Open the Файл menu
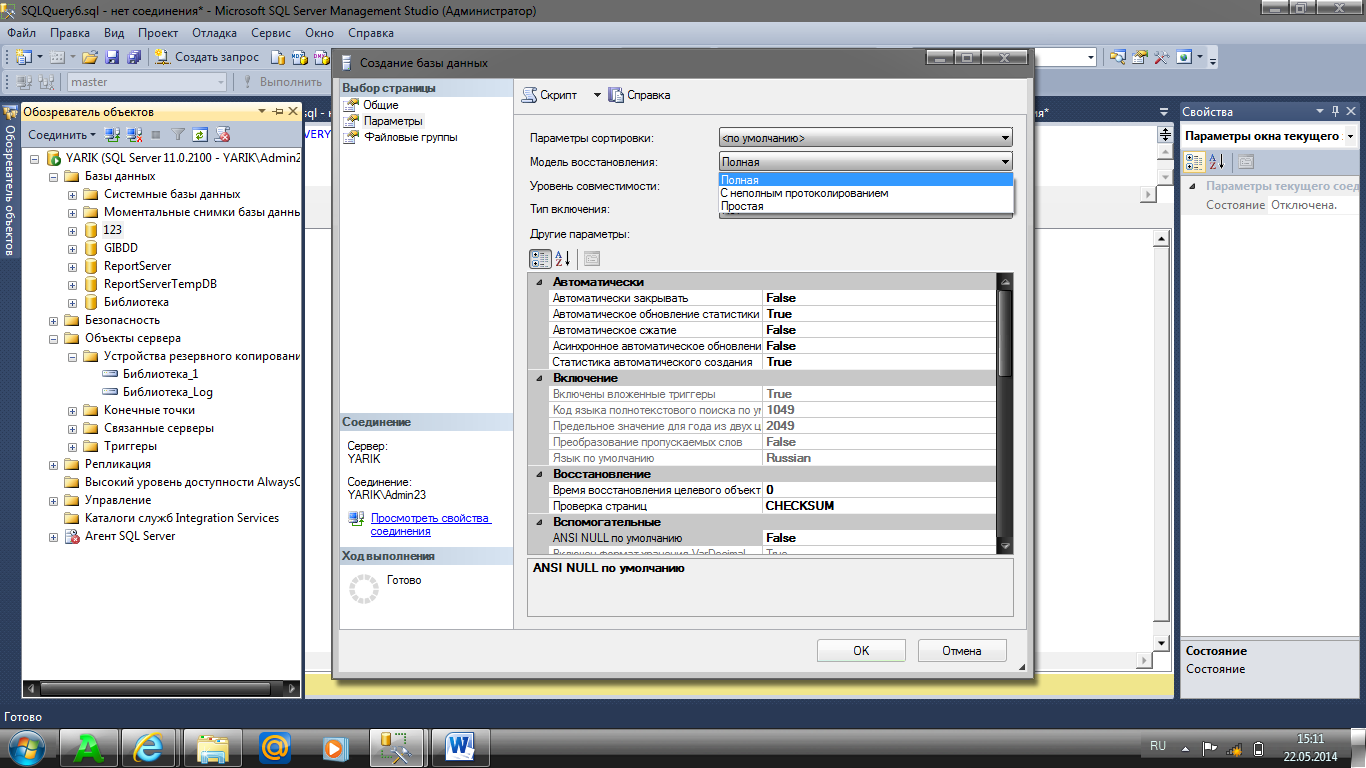 click(x=21, y=33)
